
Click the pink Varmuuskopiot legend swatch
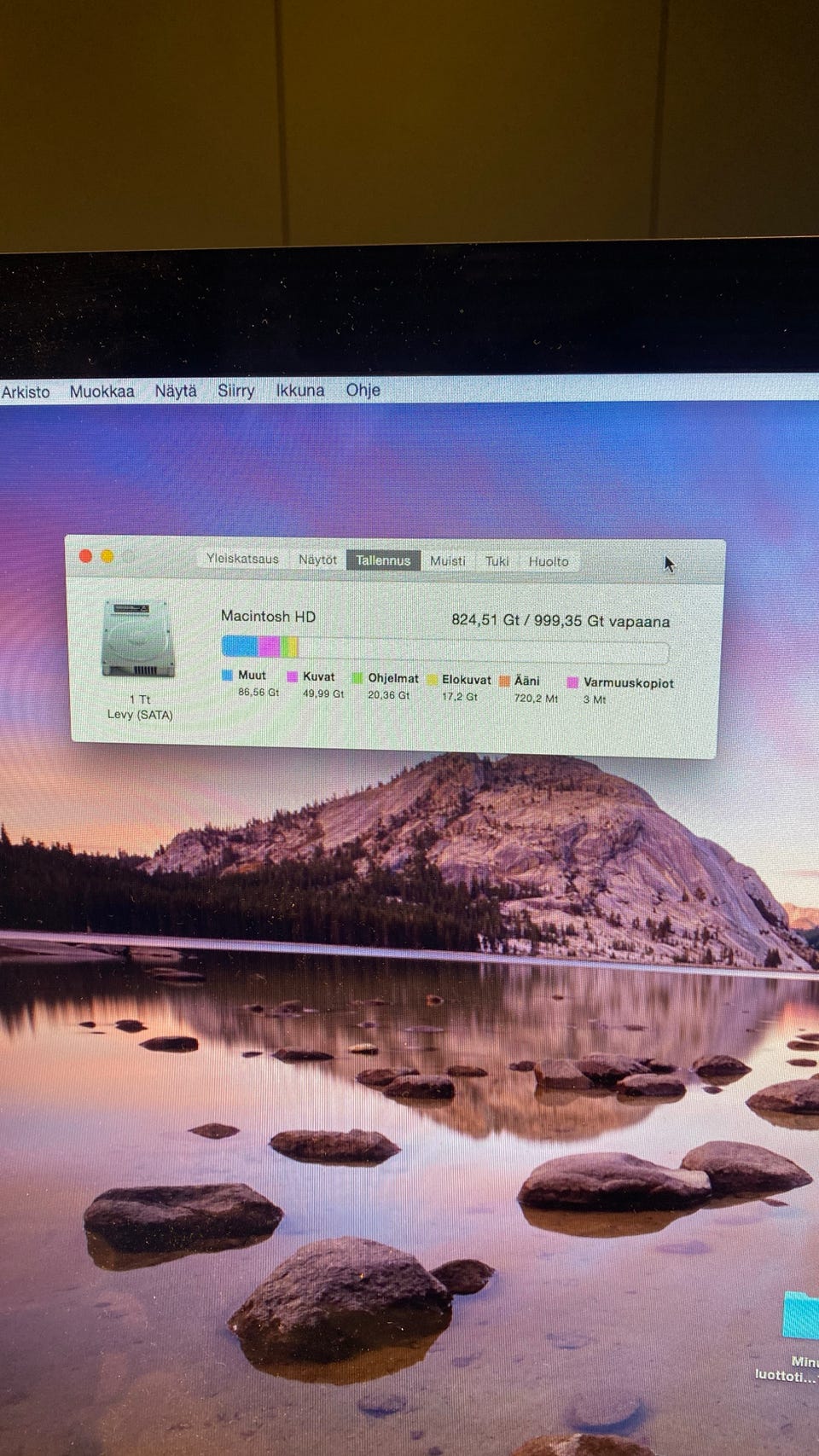[x=572, y=682]
